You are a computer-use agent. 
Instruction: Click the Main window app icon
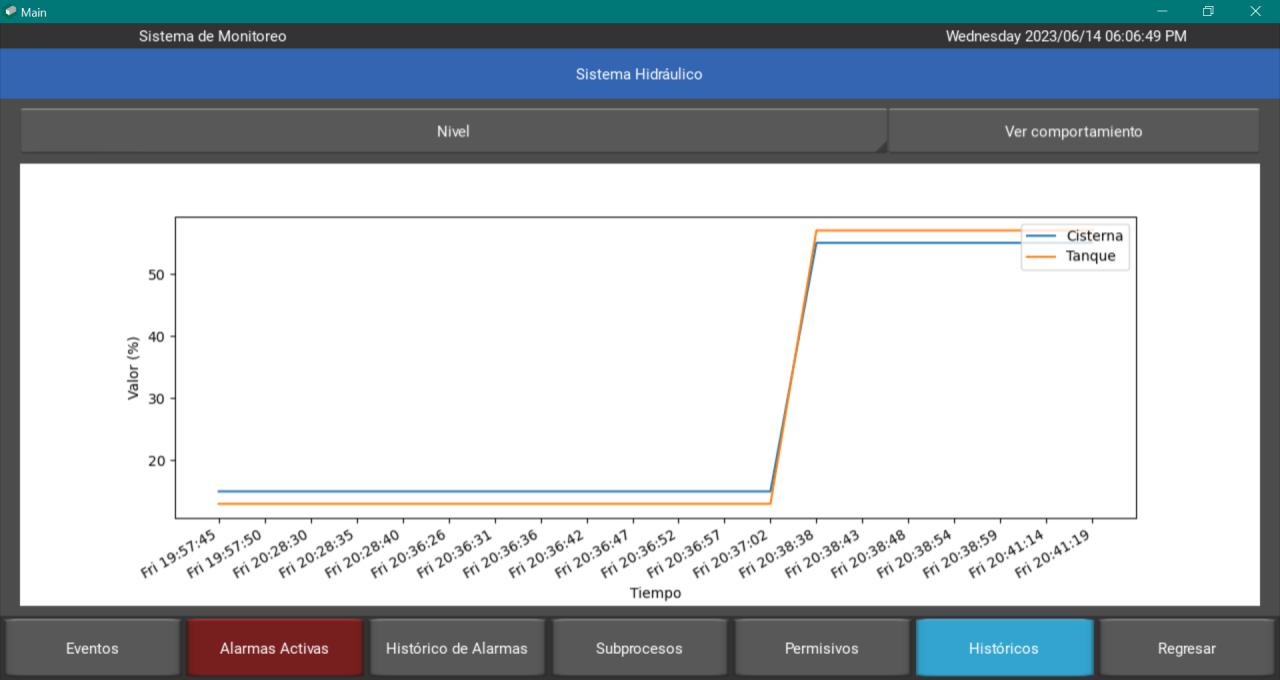pyautogui.click(x=11, y=12)
